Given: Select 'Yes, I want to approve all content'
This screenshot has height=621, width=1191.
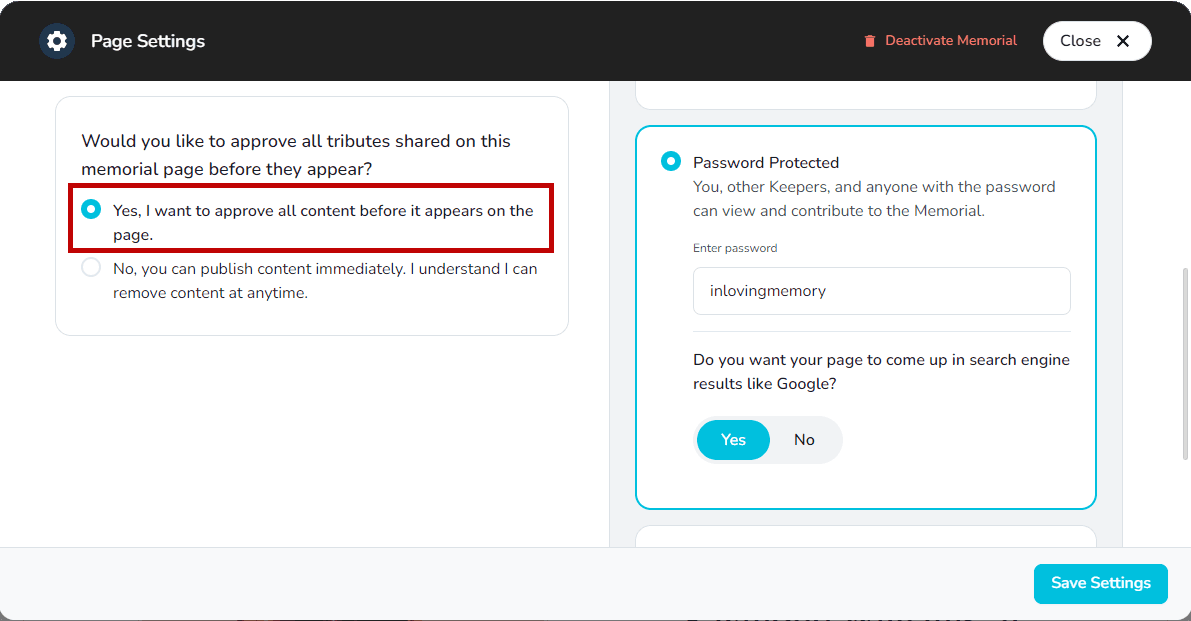Looking at the screenshot, I should pyautogui.click(x=91, y=209).
